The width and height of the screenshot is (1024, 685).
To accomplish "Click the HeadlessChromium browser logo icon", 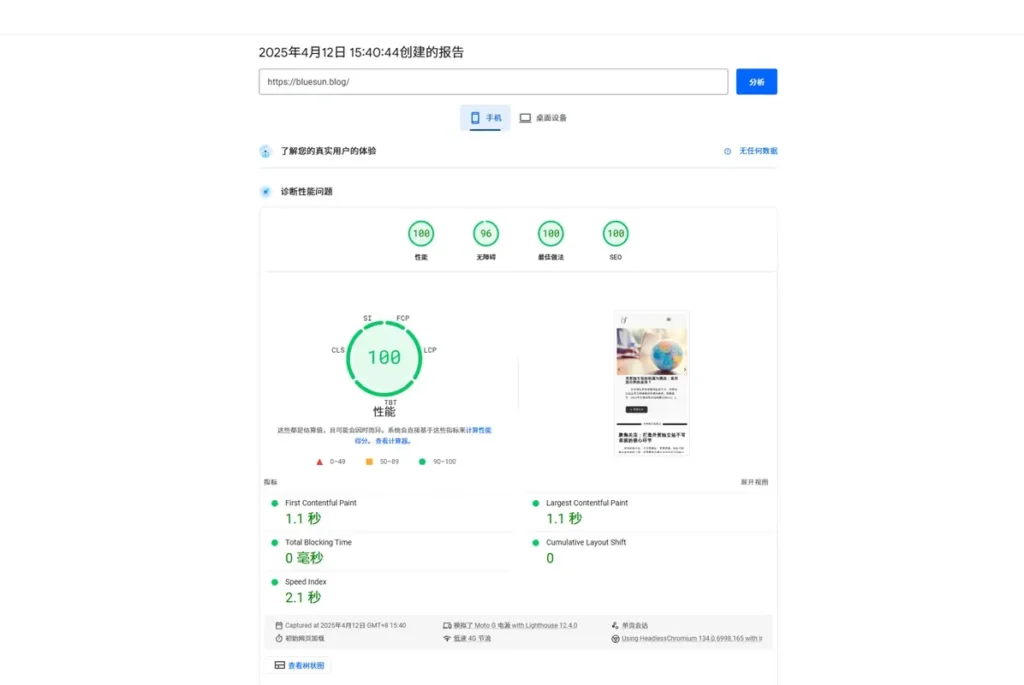I will click(617, 639).
